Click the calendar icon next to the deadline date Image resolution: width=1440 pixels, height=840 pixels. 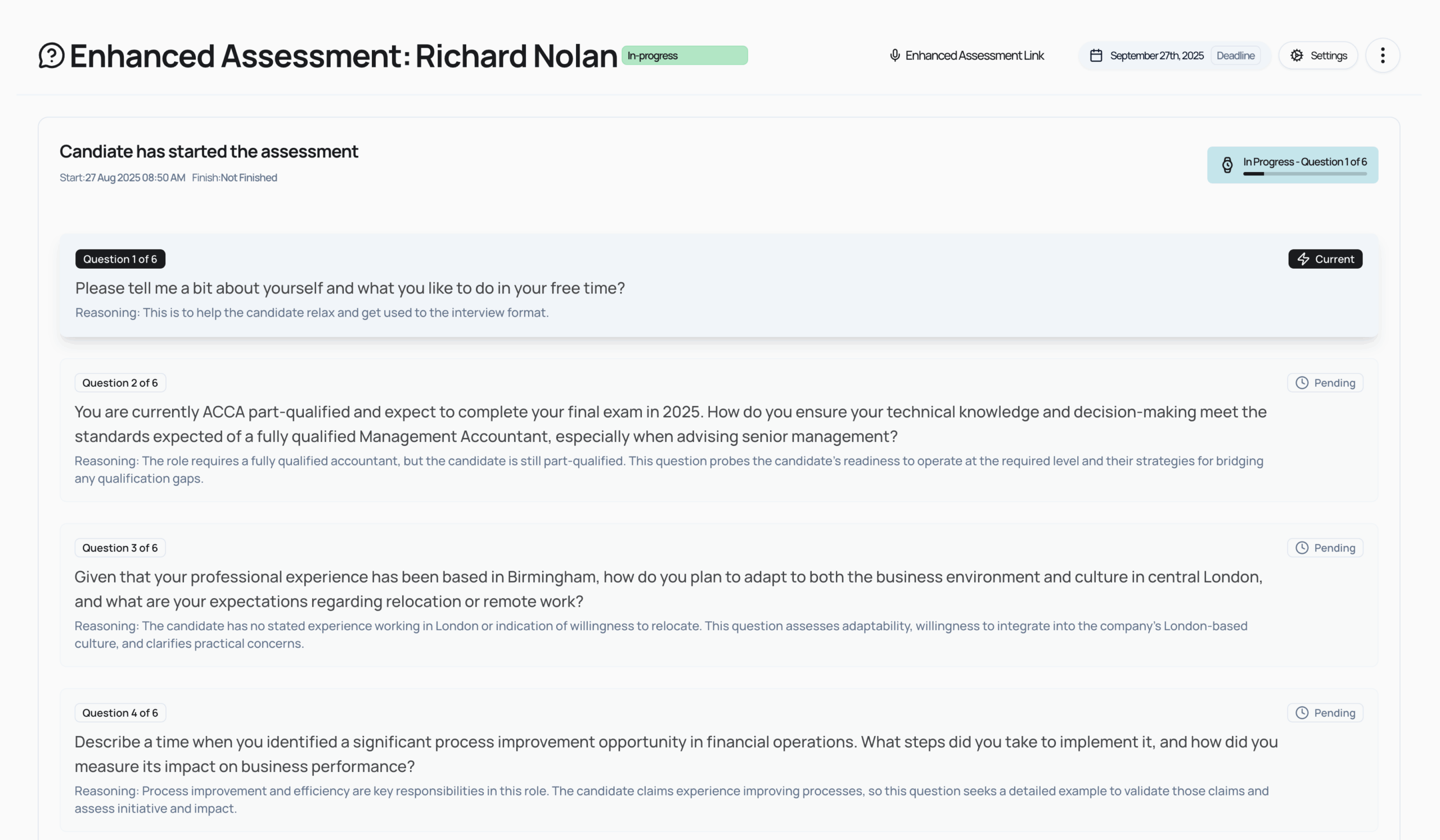point(1095,56)
